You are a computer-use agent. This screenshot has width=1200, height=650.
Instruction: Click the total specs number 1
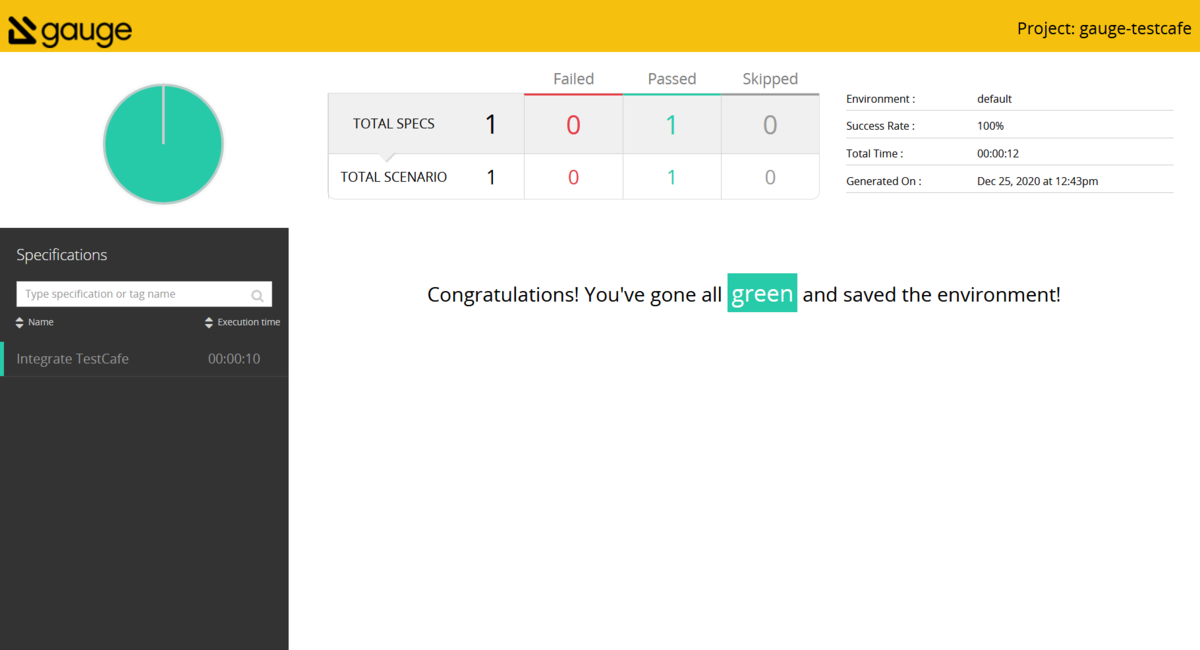pyautogui.click(x=491, y=125)
